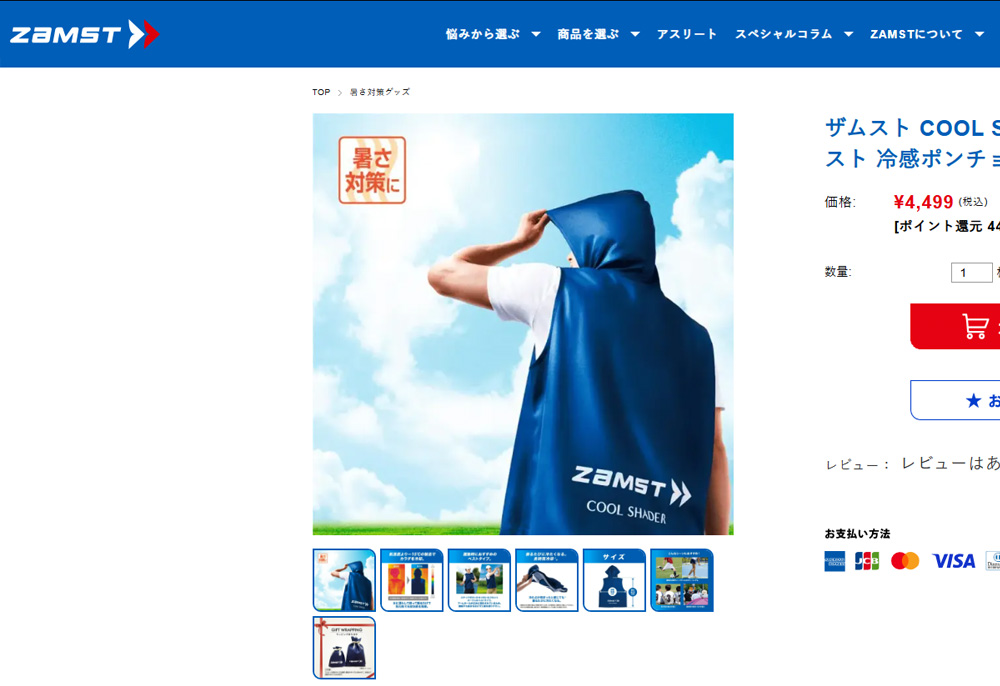Open the スペシャルコラム menu
Viewport: 1000px width, 686px height.
tap(784, 34)
